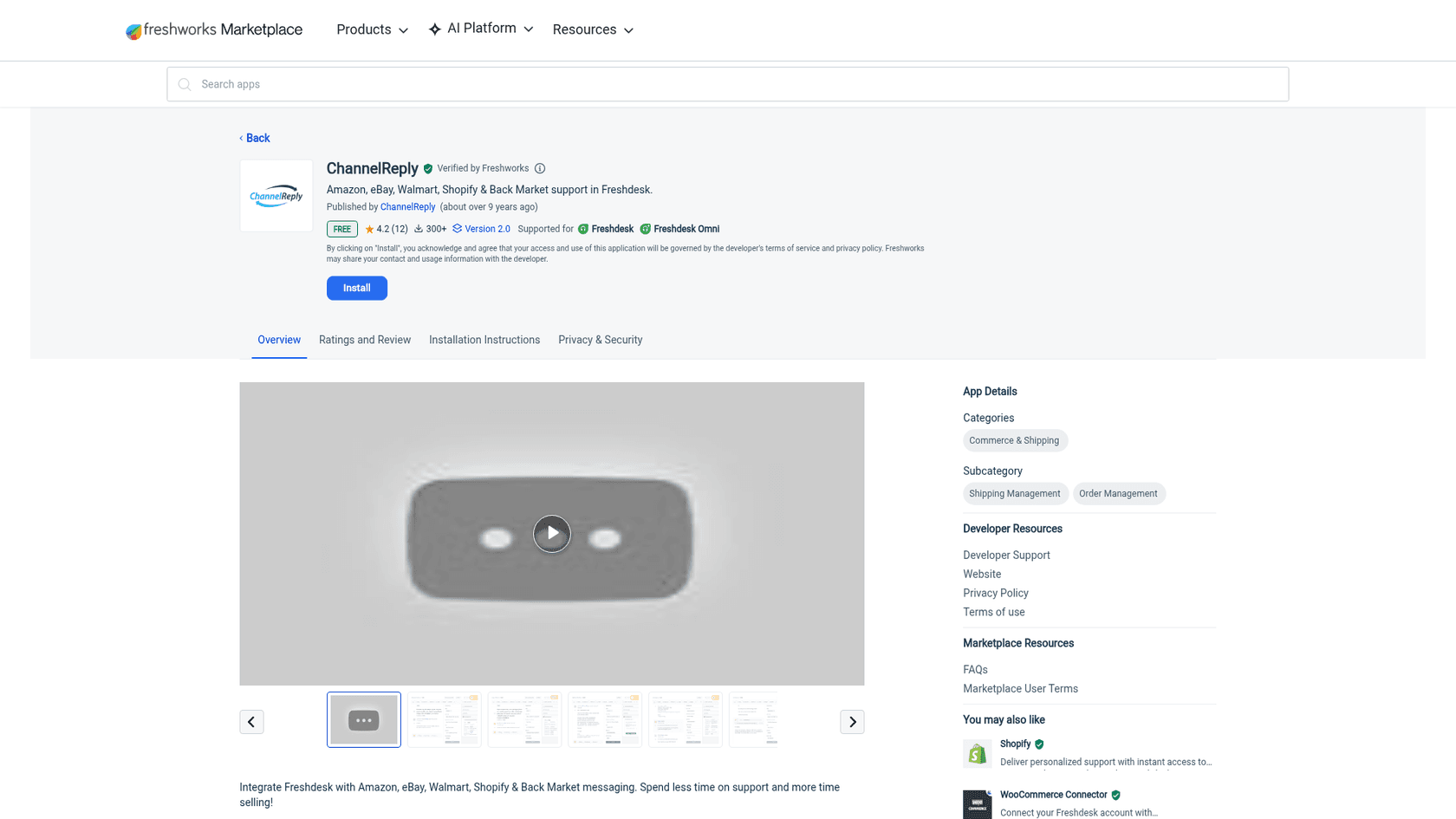Click the FREE price badge

pos(342,230)
